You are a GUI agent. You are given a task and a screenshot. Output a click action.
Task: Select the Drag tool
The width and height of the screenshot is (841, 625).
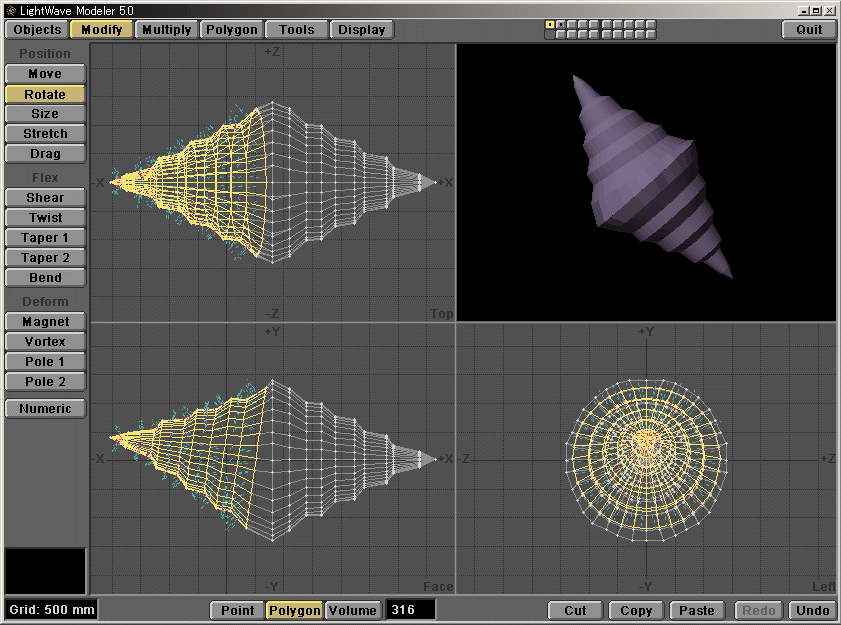tap(44, 153)
